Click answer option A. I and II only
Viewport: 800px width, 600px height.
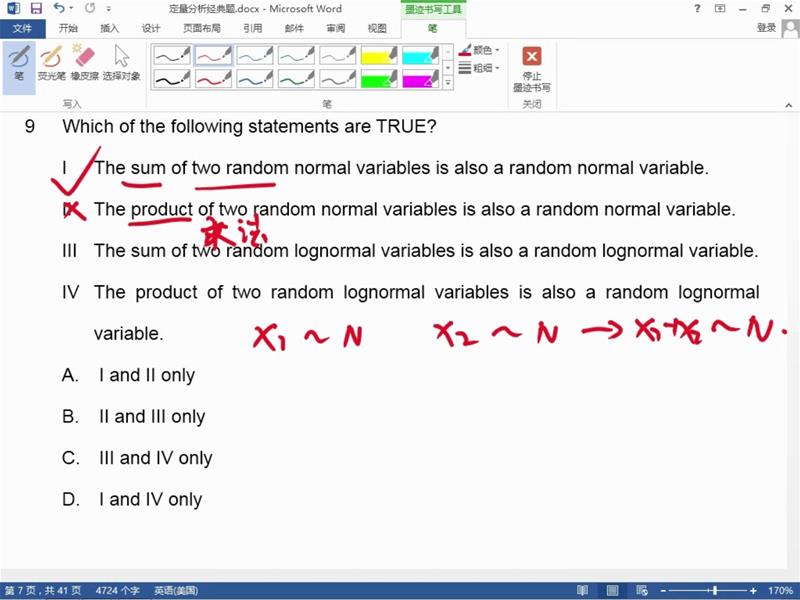[x=129, y=376]
